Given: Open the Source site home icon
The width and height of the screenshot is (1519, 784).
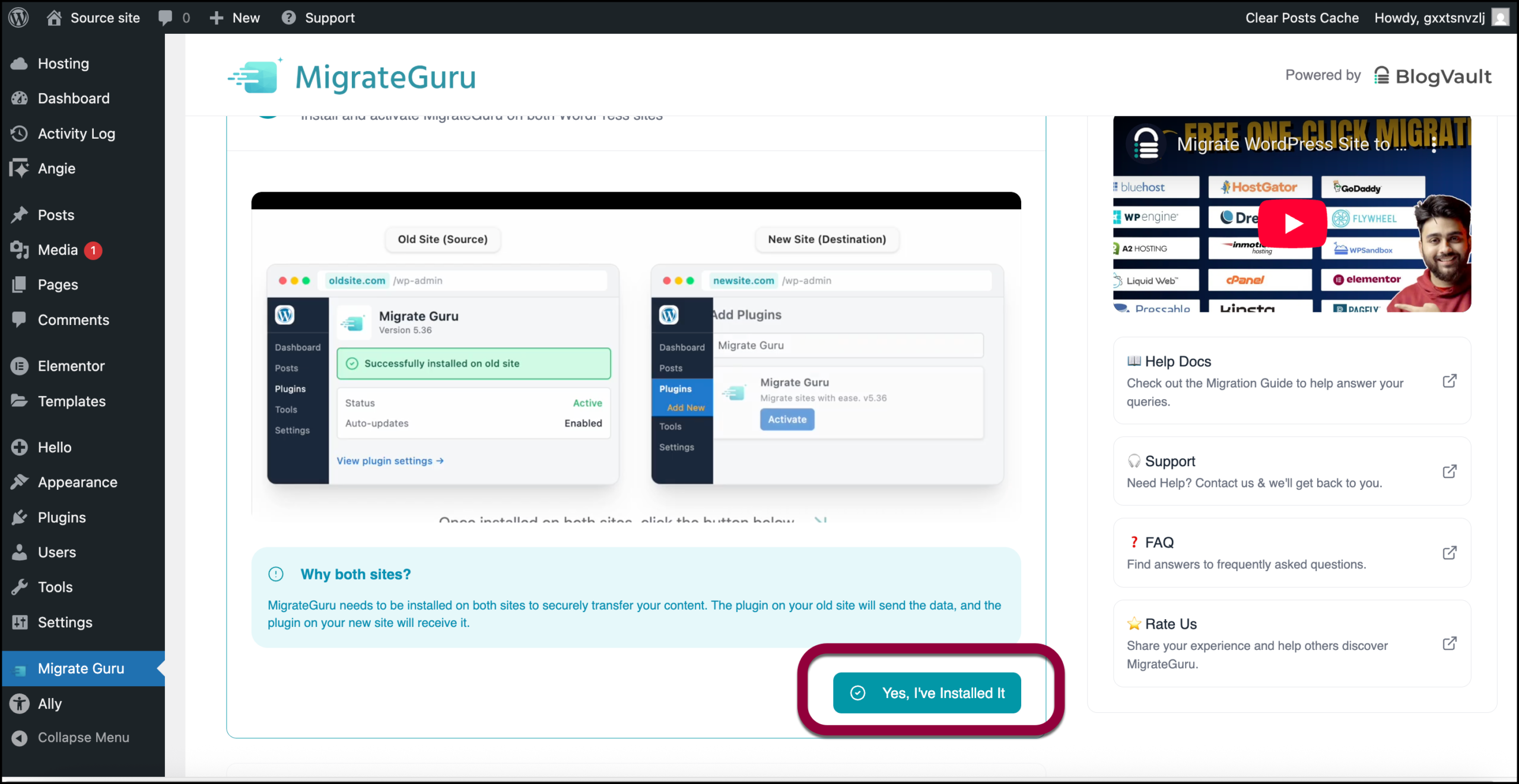Looking at the screenshot, I should click(55, 18).
